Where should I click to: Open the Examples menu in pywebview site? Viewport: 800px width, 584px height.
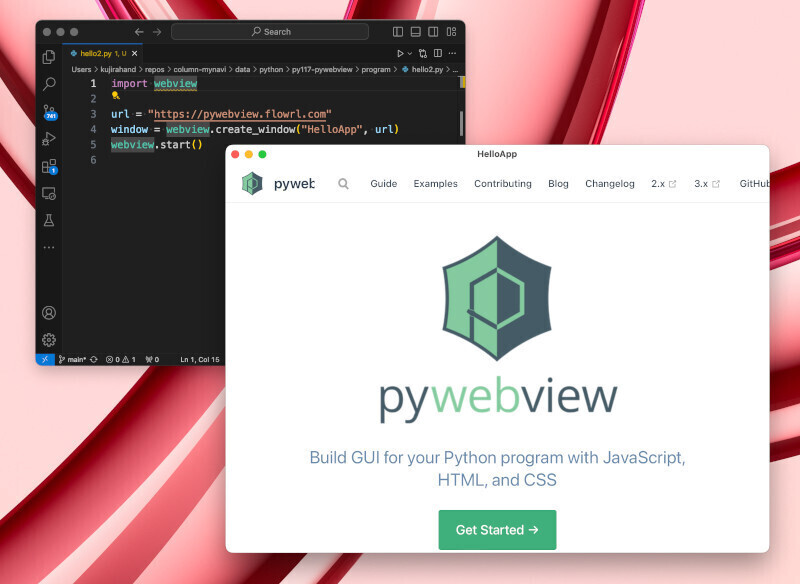[435, 184]
